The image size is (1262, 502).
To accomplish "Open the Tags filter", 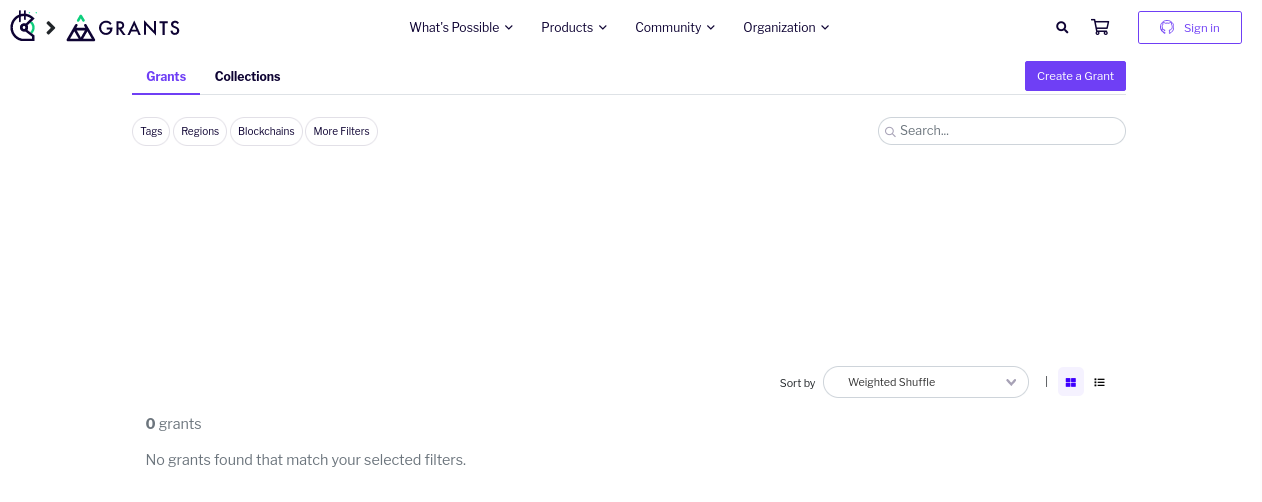I will pyautogui.click(x=151, y=131).
